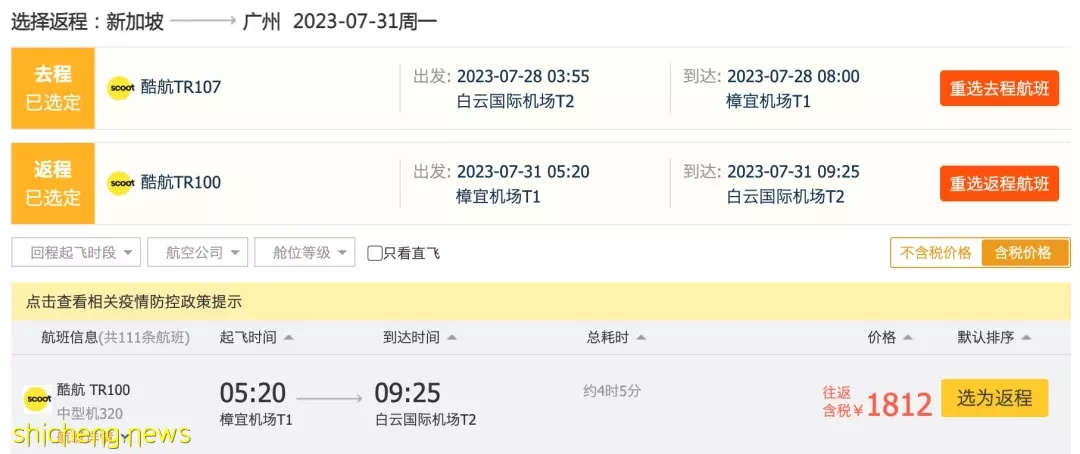Click Scoot logo in flight list result

pos(37,399)
